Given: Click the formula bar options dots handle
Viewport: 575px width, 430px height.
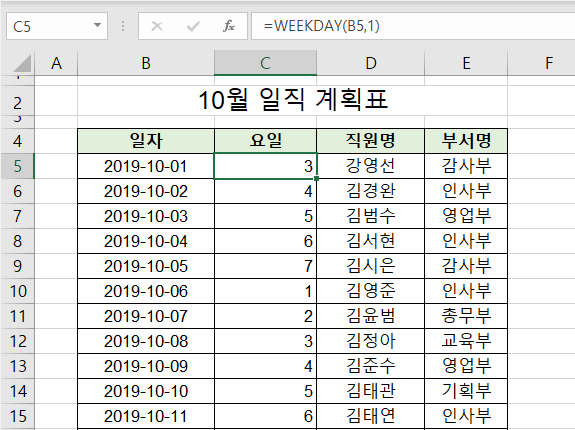Looking at the screenshot, I should (x=123, y=26).
